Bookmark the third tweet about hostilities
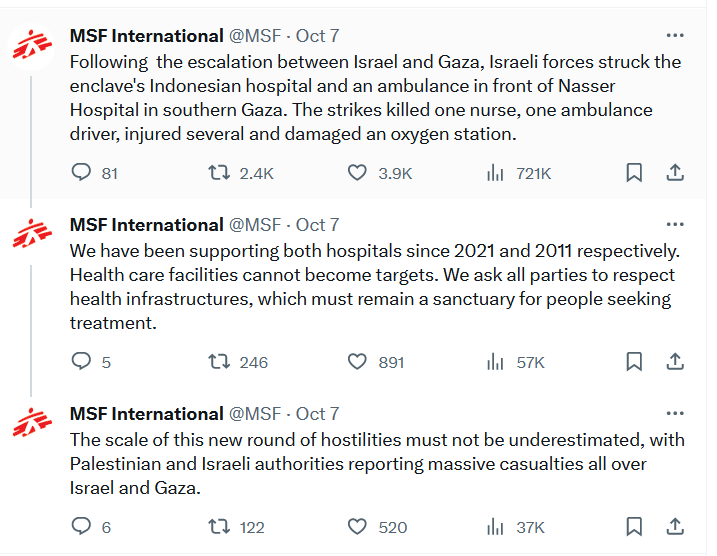 click(634, 526)
